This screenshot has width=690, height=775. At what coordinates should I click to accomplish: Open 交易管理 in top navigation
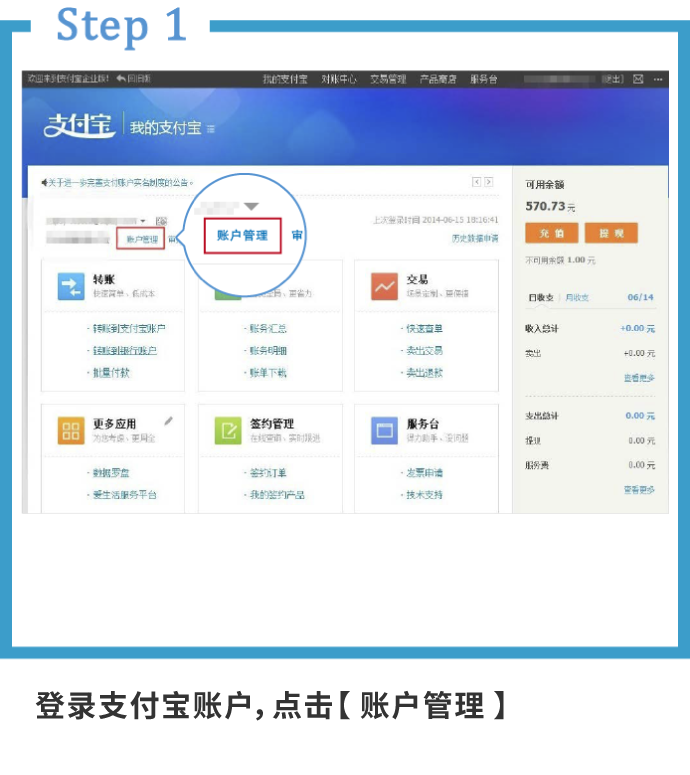pos(388,79)
